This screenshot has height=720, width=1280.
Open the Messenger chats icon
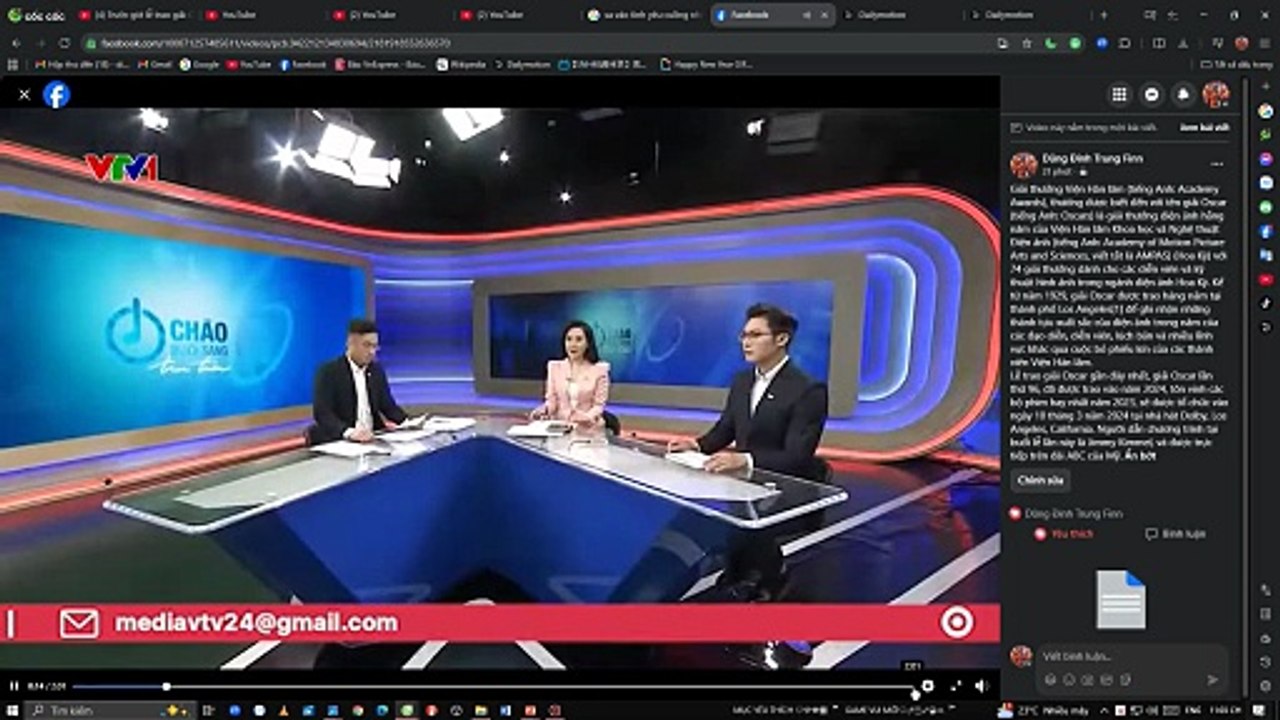(x=1152, y=94)
